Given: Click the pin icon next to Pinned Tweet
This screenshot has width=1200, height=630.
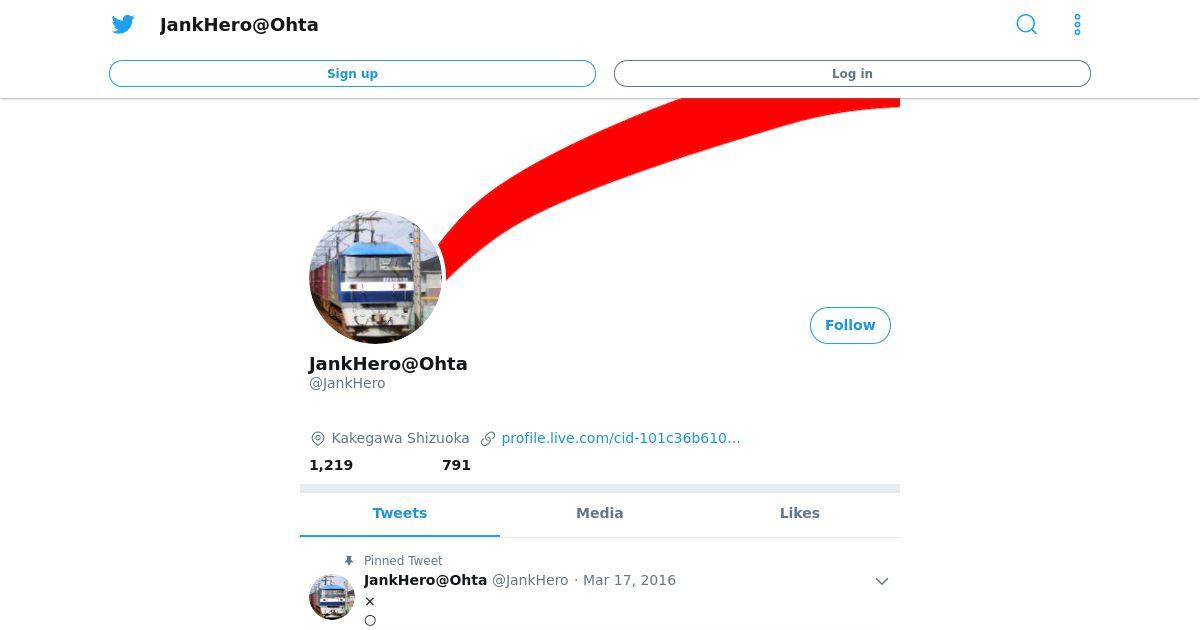Looking at the screenshot, I should (348, 561).
